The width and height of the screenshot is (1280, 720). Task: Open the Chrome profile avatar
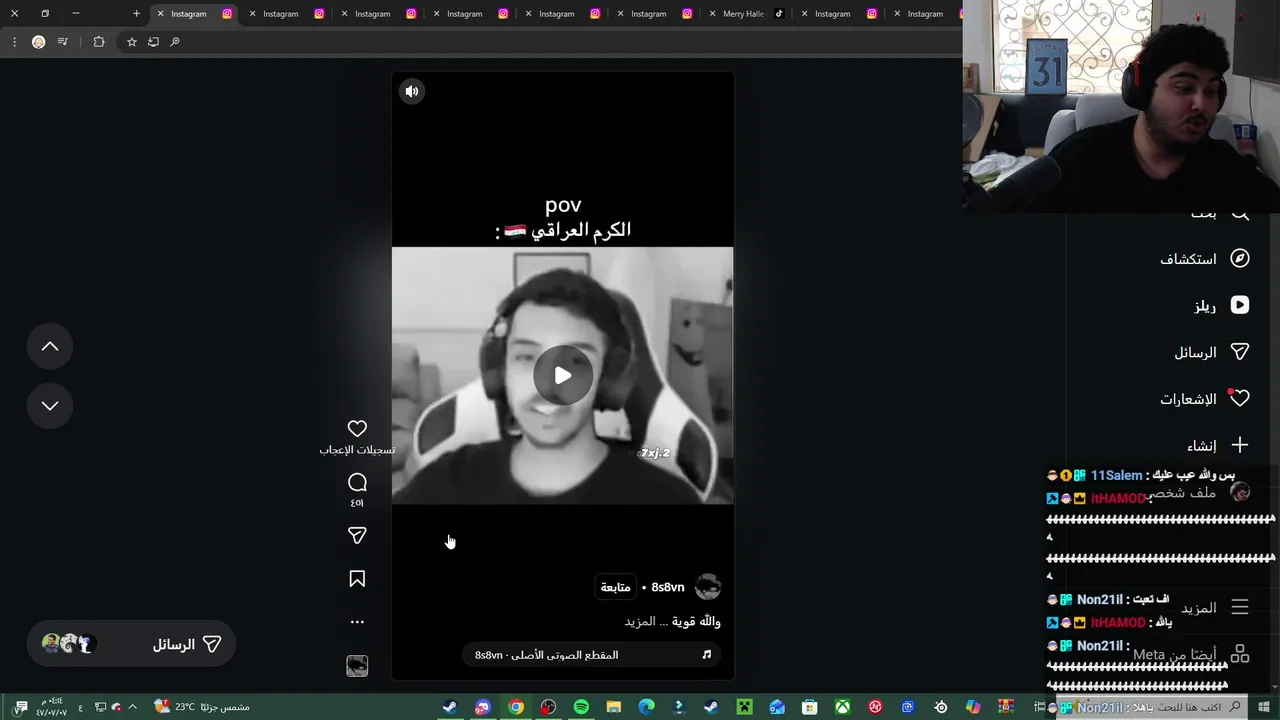(x=38, y=42)
